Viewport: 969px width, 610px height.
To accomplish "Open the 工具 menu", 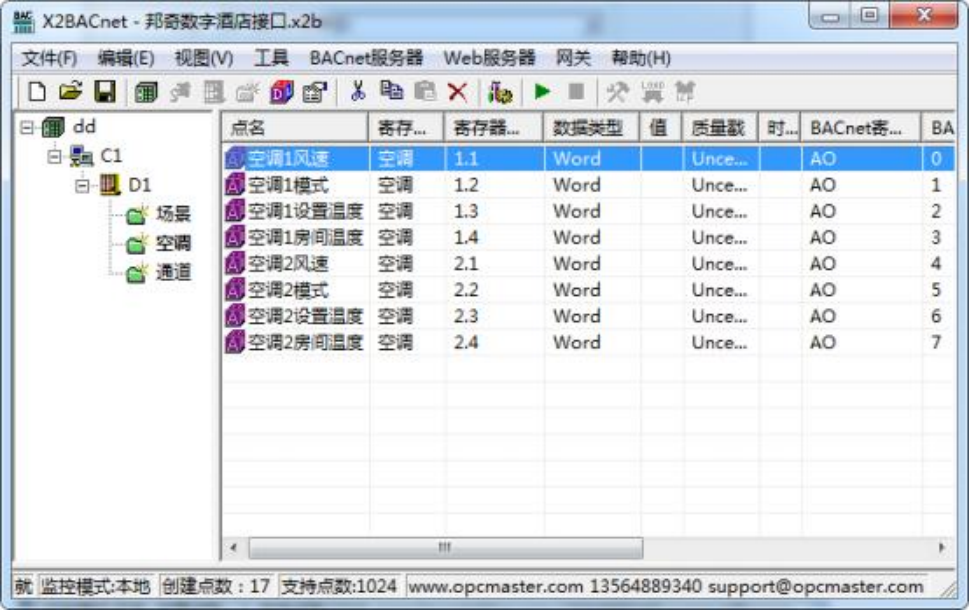I will [272, 59].
